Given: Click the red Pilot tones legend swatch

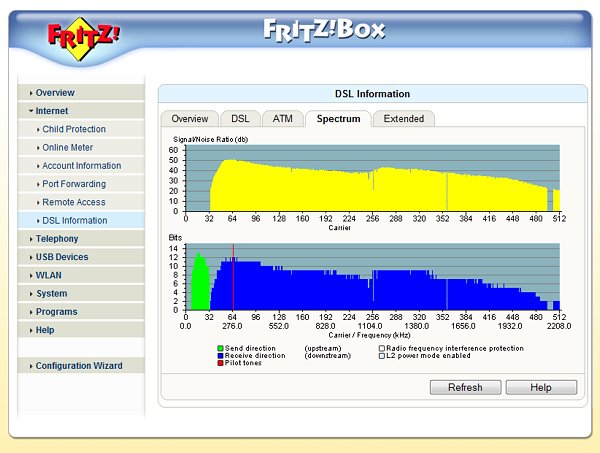Looking at the screenshot, I should click(220, 363).
